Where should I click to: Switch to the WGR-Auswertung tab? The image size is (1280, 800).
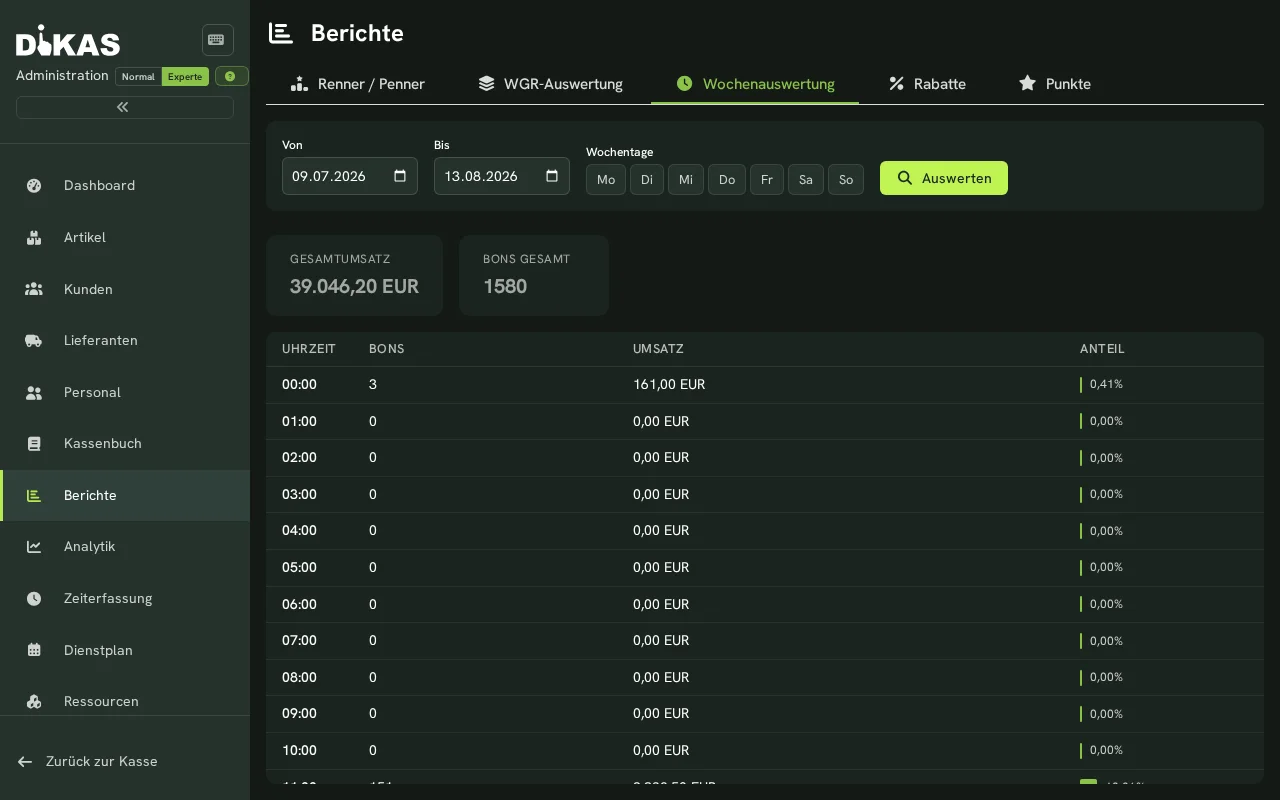tap(550, 84)
